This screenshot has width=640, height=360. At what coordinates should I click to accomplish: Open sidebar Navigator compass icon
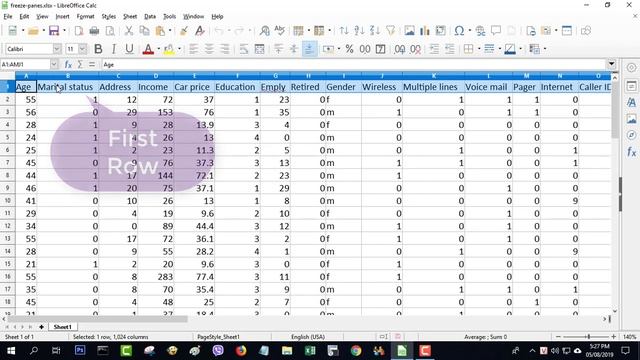point(631,135)
